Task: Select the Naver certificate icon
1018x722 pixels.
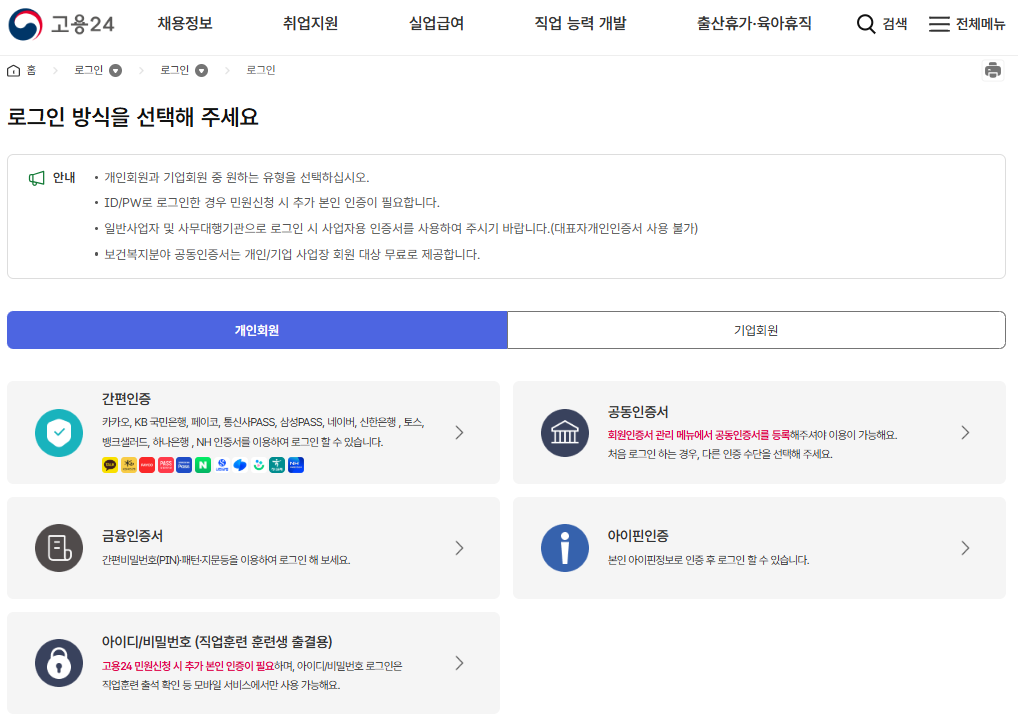Action: tap(203, 465)
